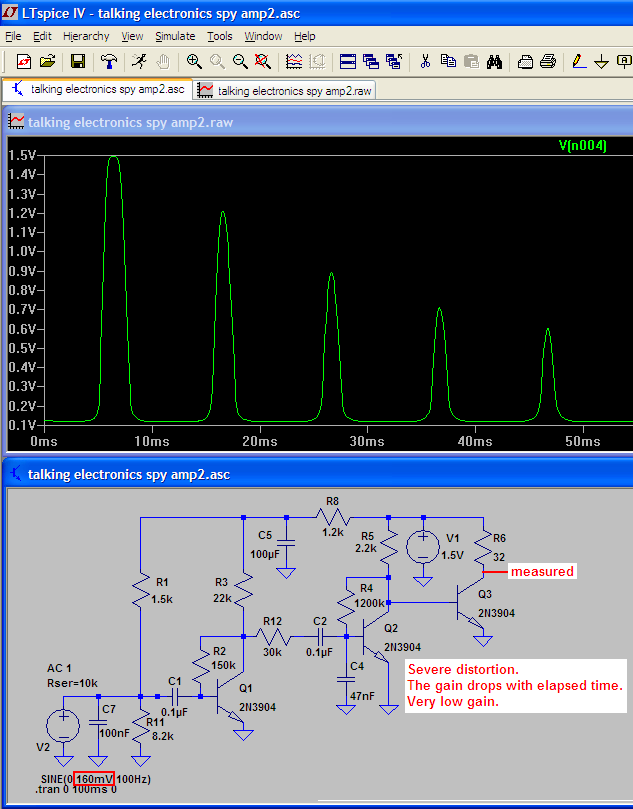The width and height of the screenshot is (633, 809).
Task: Open the File menu
Action: tap(13, 36)
